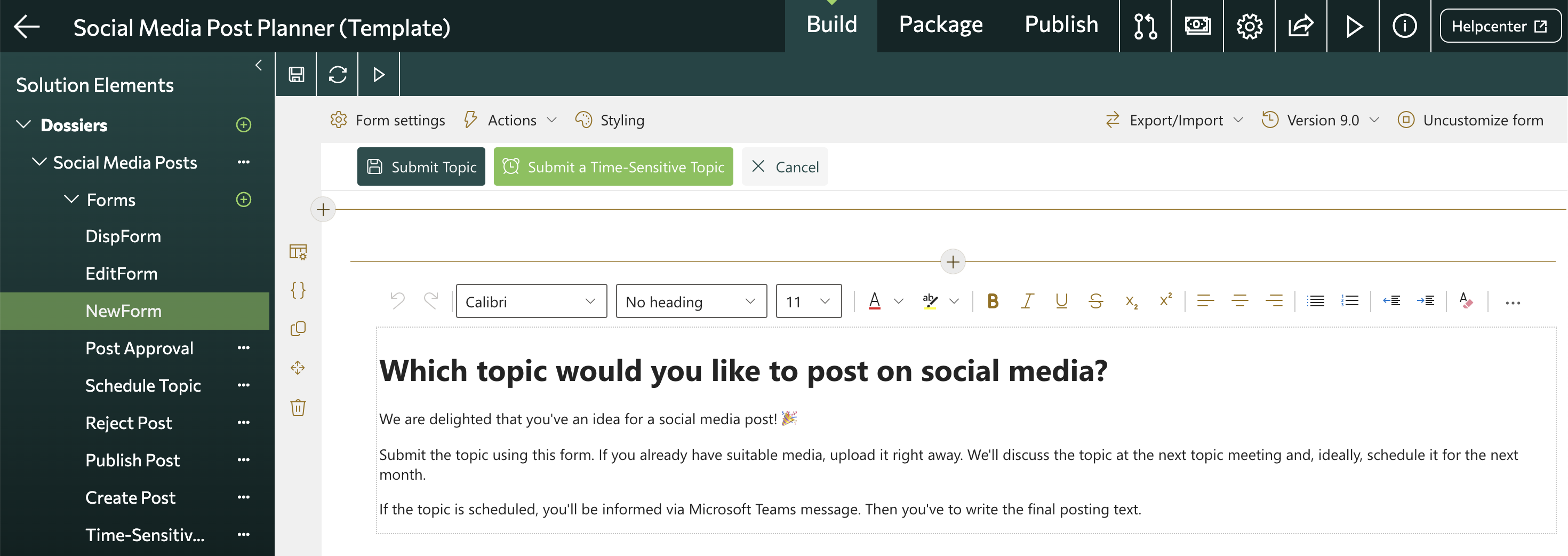Open the Version 9.0 dropdown

[1321, 120]
